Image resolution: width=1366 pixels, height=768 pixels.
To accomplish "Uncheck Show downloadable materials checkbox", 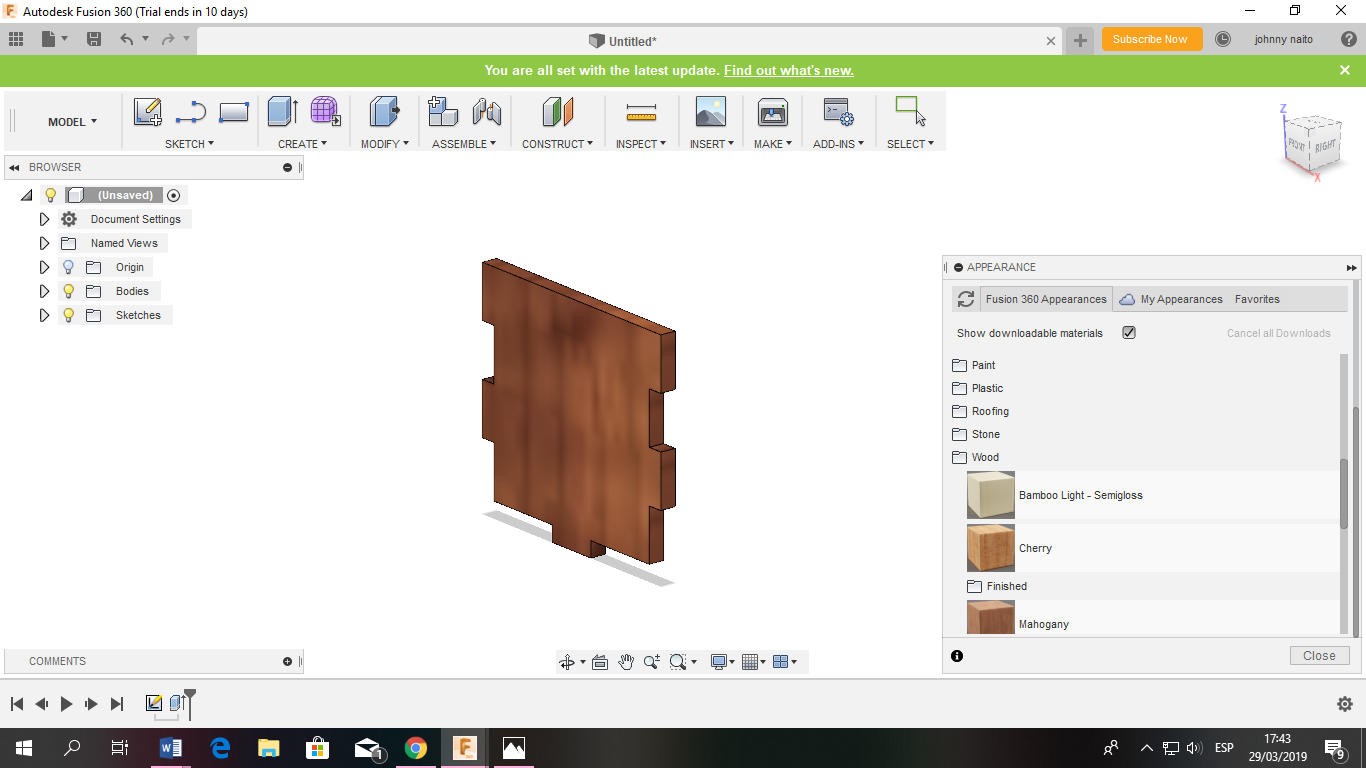I will pyautogui.click(x=1129, y=332).
